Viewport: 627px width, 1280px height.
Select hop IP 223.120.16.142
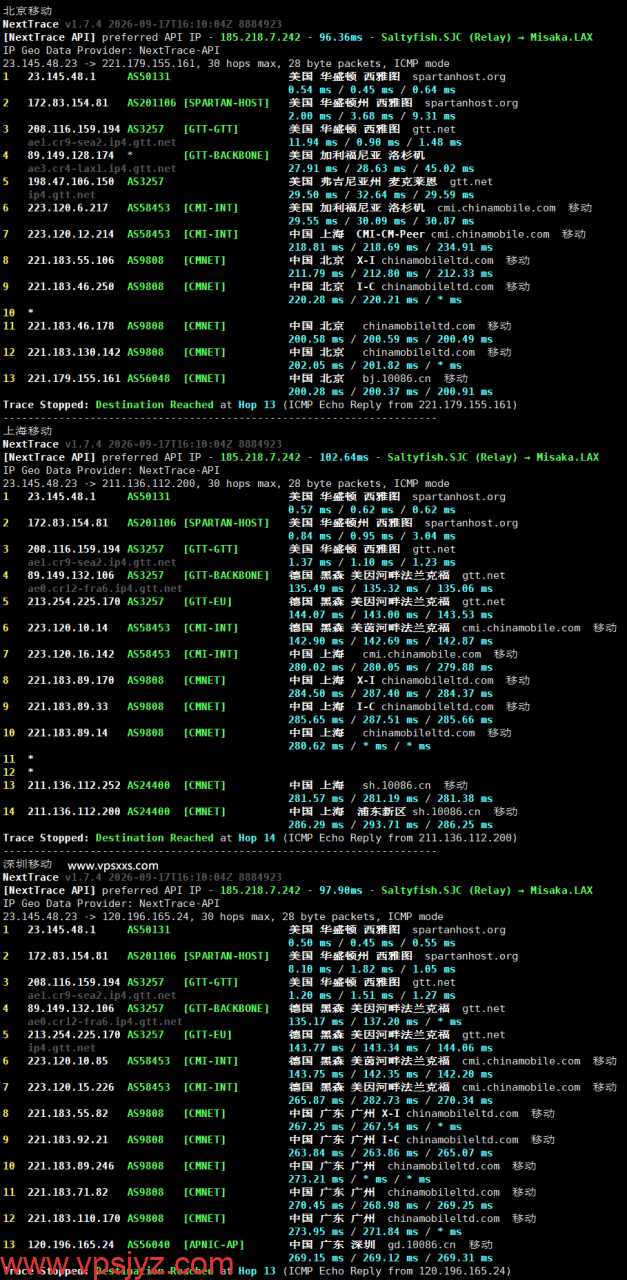[71, 654]
